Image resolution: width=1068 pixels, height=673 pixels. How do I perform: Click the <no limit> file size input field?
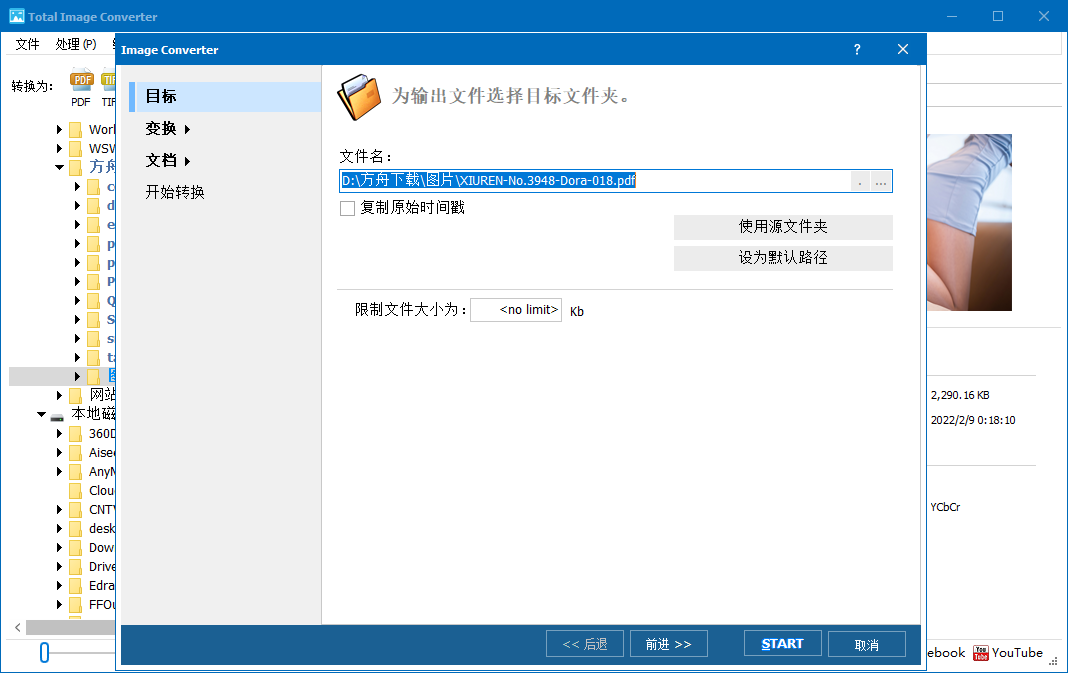coord(516,310)
